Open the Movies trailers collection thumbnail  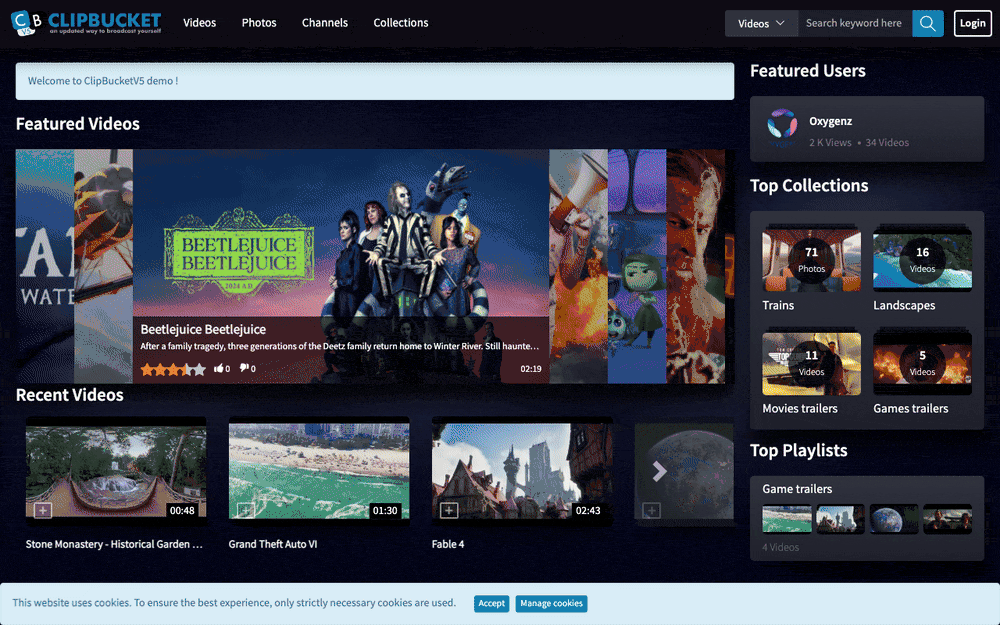click(811, 363)
